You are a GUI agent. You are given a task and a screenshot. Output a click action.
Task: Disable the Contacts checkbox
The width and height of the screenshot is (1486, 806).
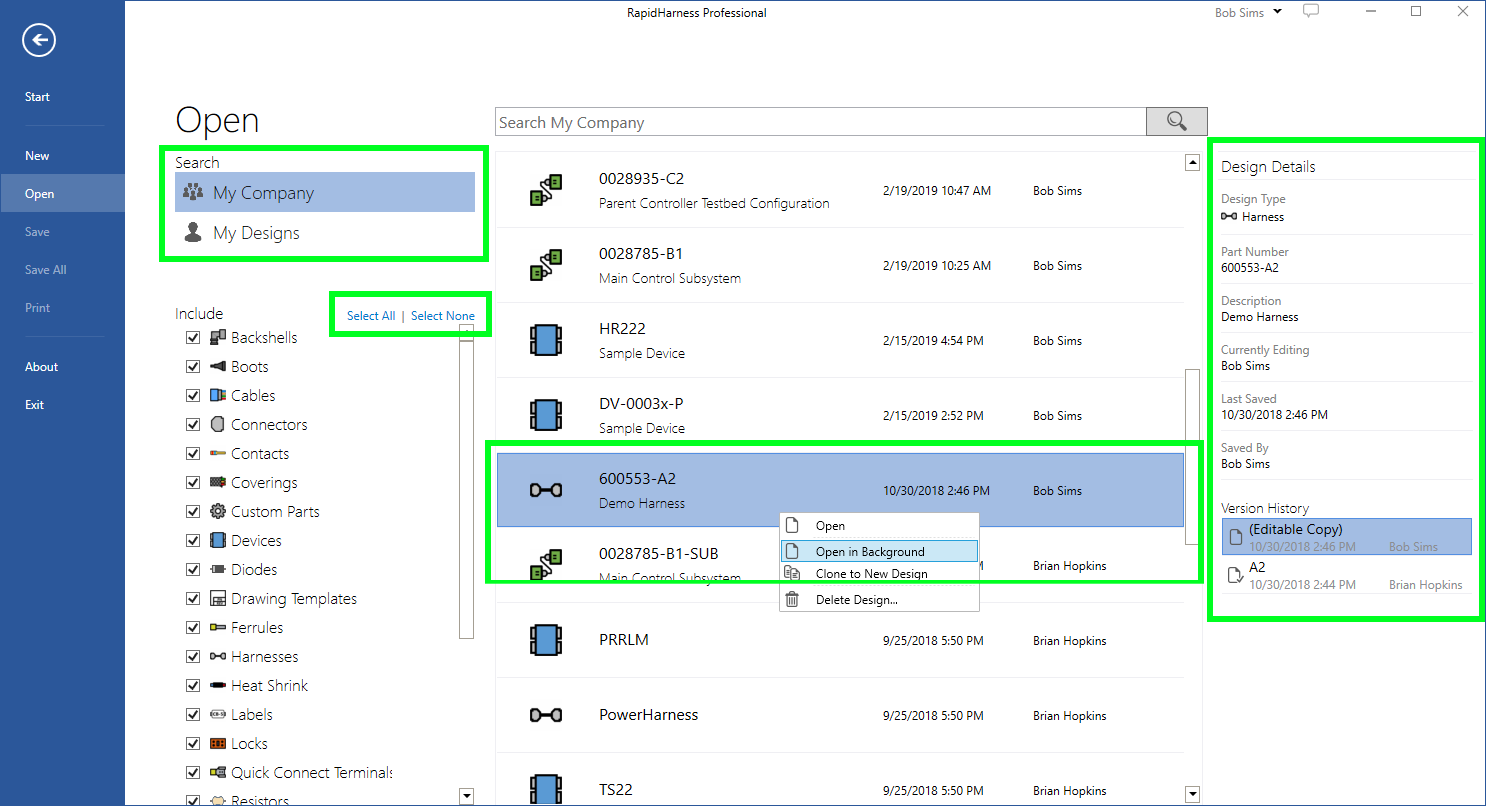[x=194, y=454]
